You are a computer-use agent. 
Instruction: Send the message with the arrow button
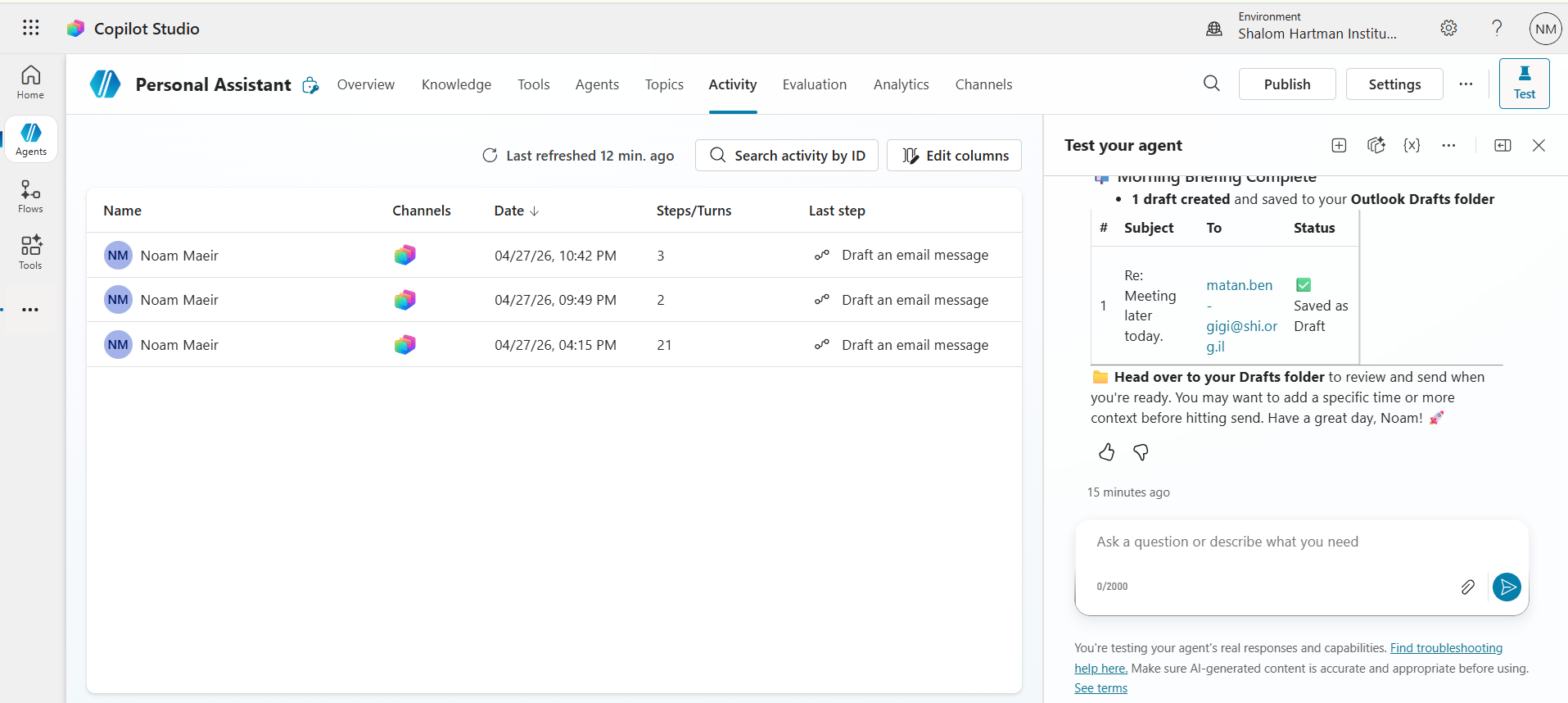(1507, 587)
